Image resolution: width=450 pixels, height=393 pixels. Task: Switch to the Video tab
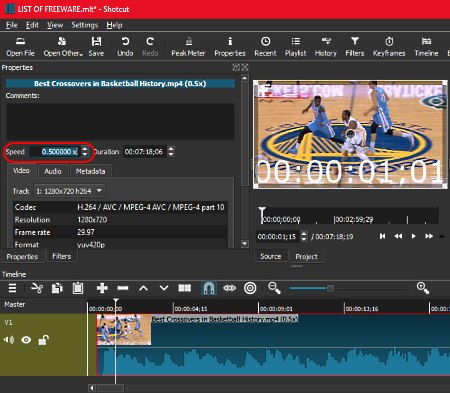tap(21, 171)
